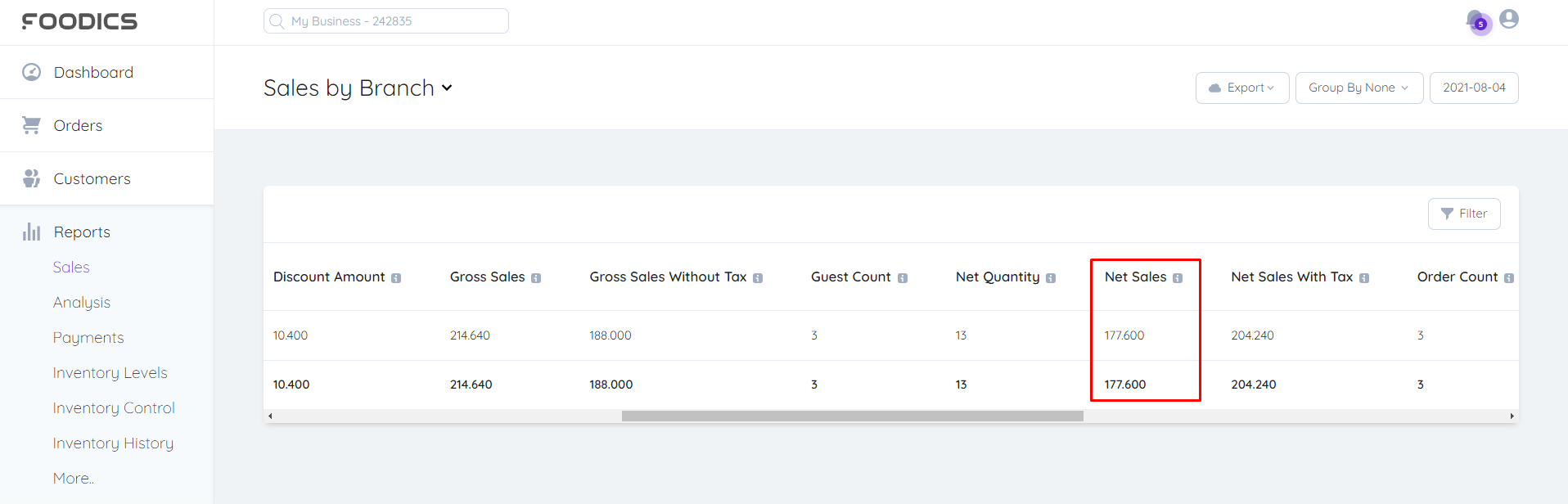Click the Gross Sales info icon

coord(536,278)
